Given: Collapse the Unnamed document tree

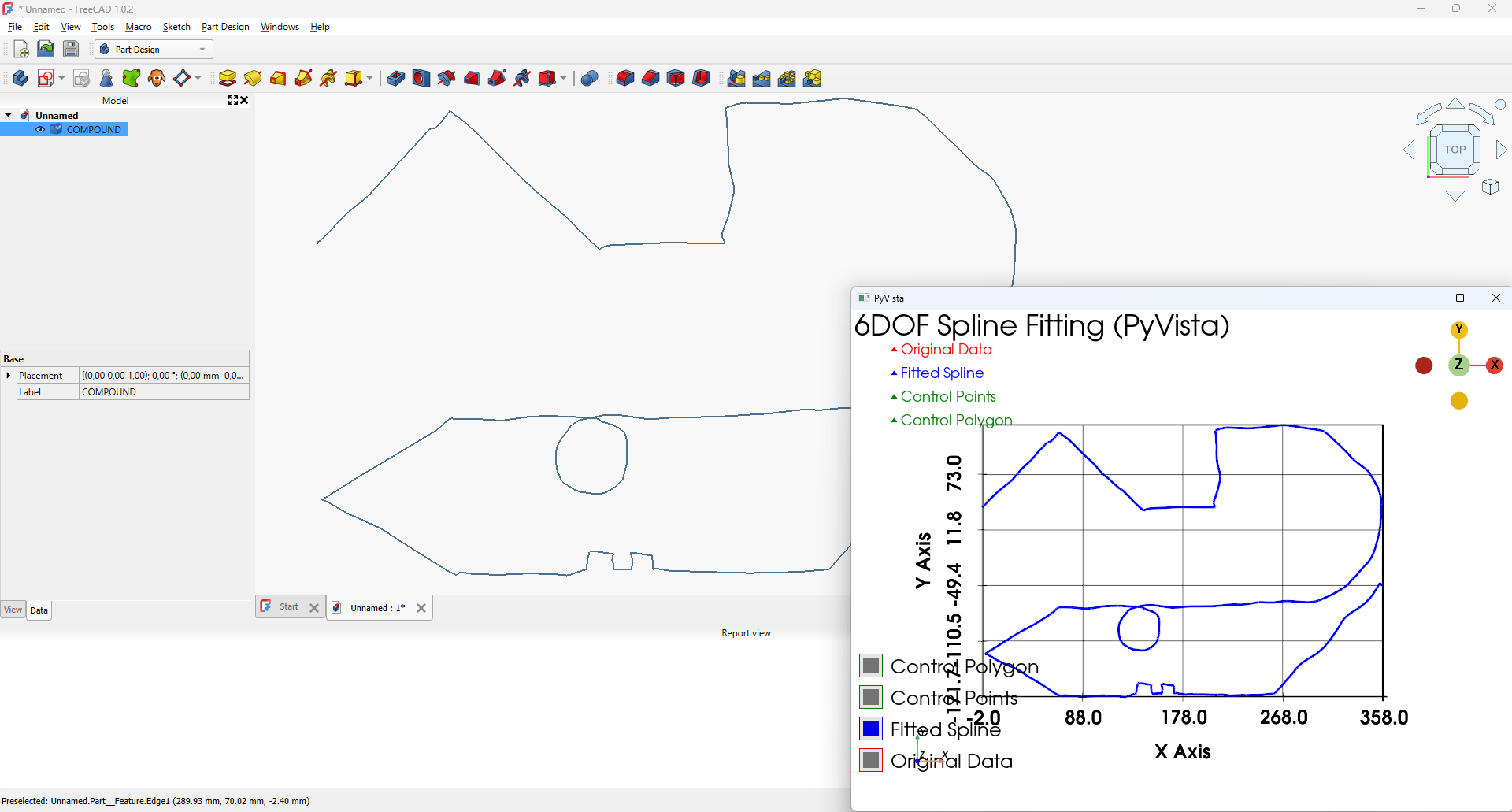Looking at the screenshot, I should pyautogui.click(x=9, y=115).
